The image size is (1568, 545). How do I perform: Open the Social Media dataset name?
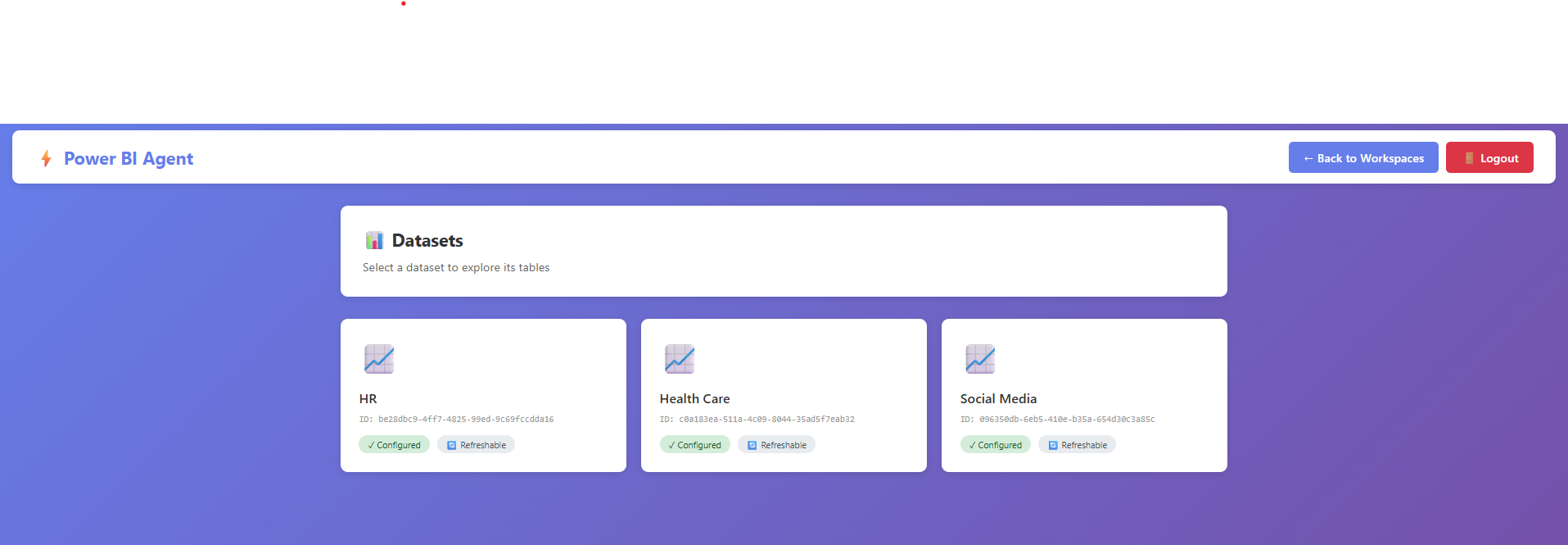coord(998,399)
